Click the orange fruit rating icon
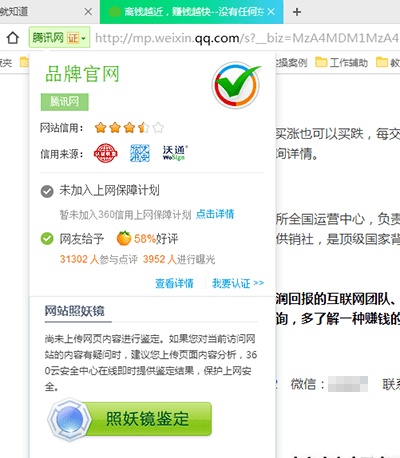 tap(124, 238)
